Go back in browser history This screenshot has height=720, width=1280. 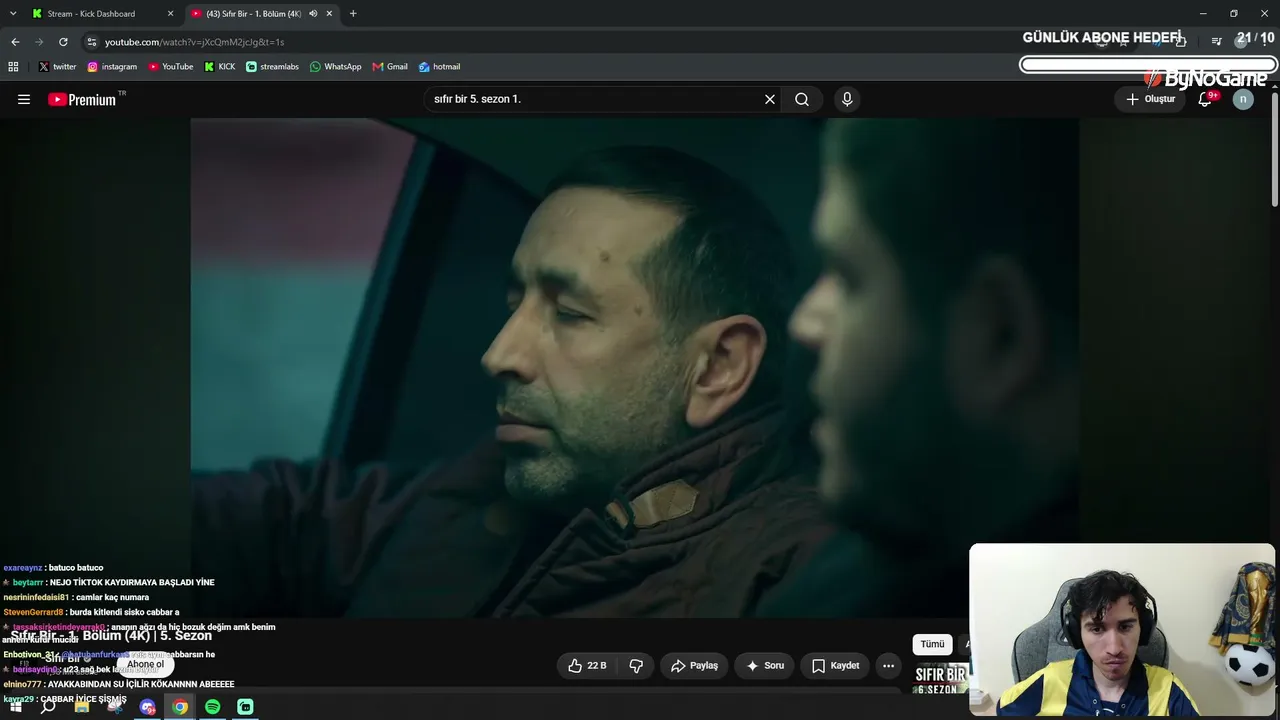pyautogui.click(x=15, y=42)
